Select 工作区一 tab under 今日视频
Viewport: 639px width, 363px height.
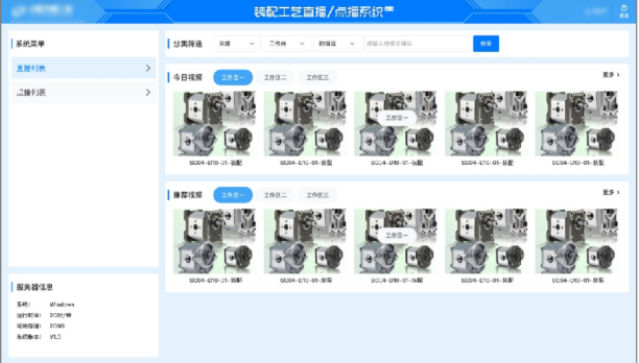[x=233, y=77]
